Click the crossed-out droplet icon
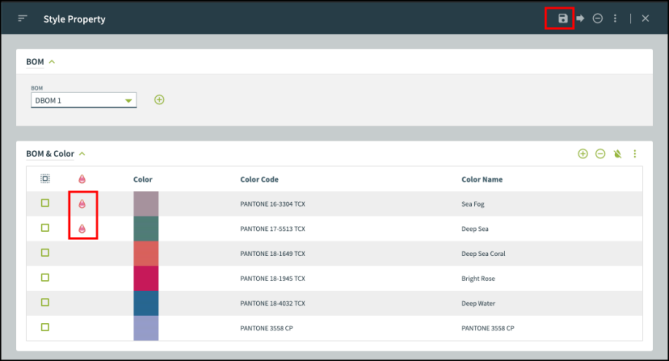This screenshot has height=361, width=669. click(x=617, y=154)
